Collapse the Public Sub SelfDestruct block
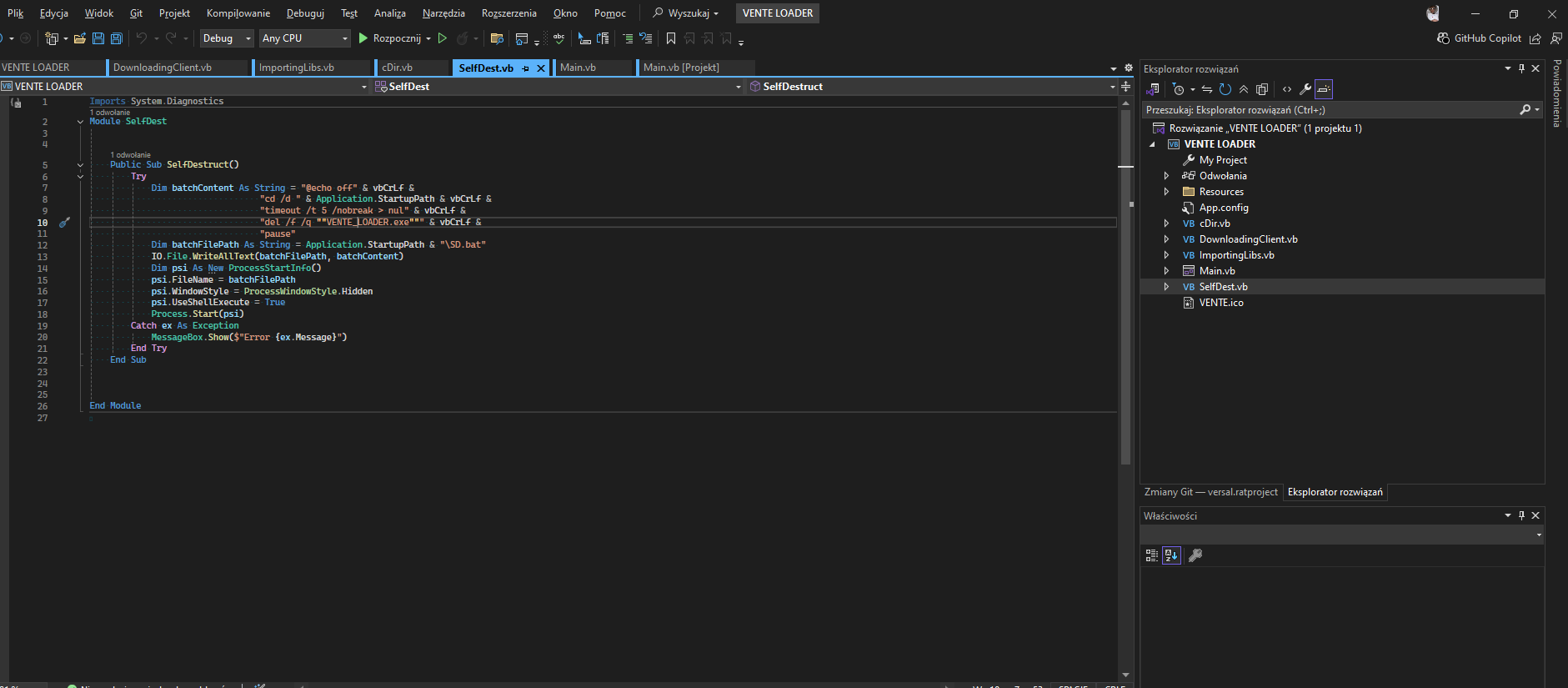Image resolution: width=1568 pixels, height=688 pixels. [x=80, y=165]
